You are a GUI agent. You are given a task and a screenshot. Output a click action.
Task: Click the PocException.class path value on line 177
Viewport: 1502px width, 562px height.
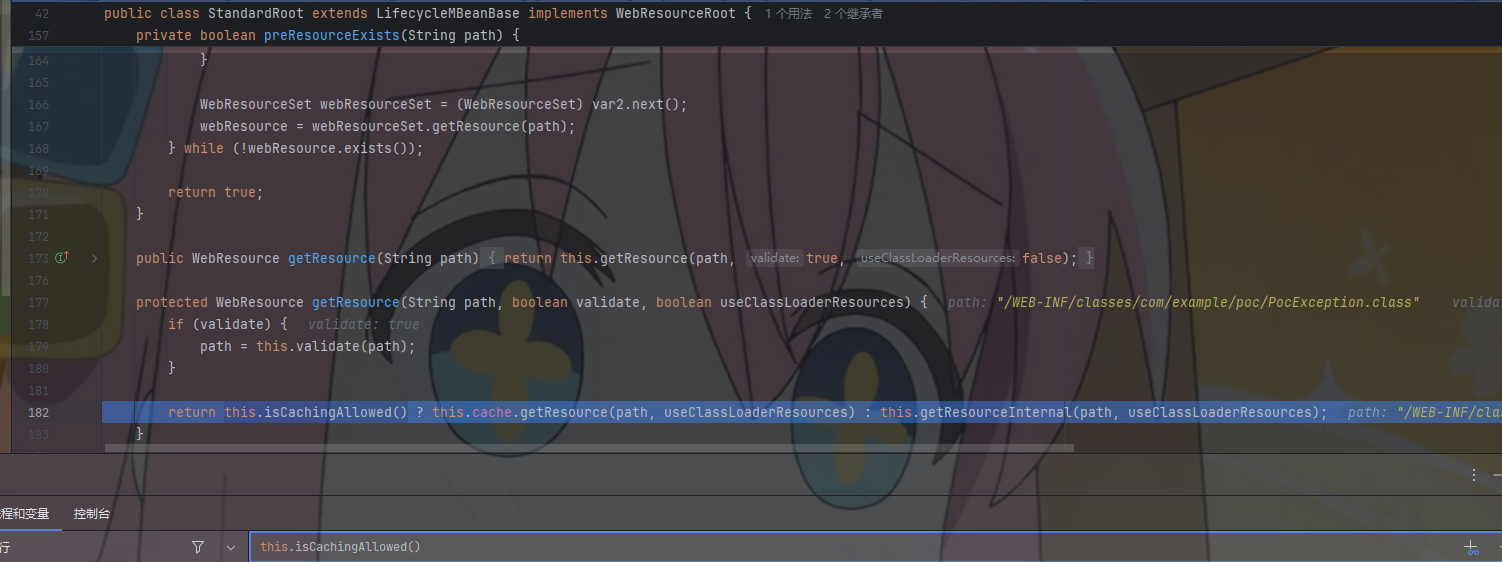1208,302
